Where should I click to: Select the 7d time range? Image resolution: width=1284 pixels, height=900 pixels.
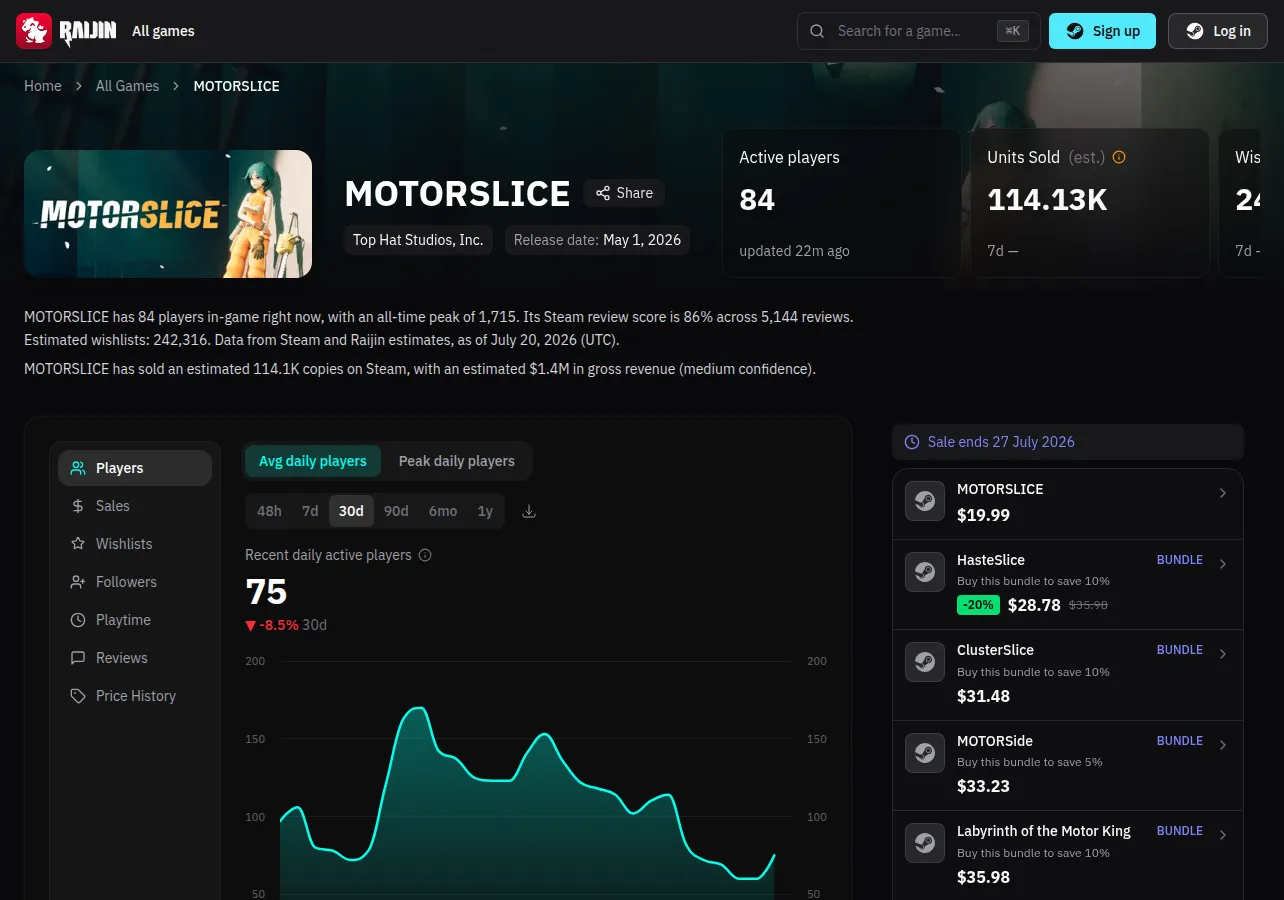point(310,511)
